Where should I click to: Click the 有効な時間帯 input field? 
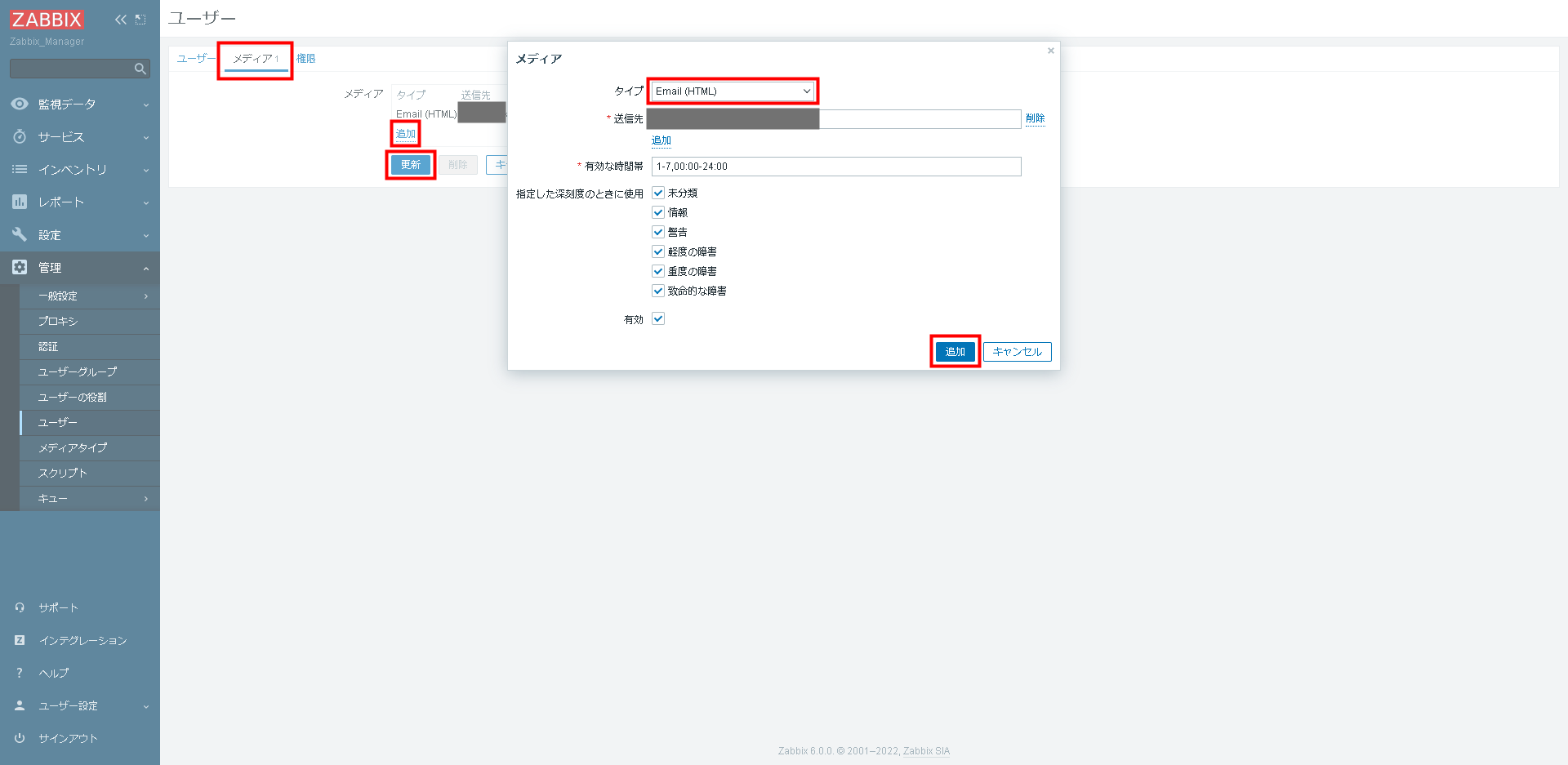pyautogui.click(x=836, y=167)
